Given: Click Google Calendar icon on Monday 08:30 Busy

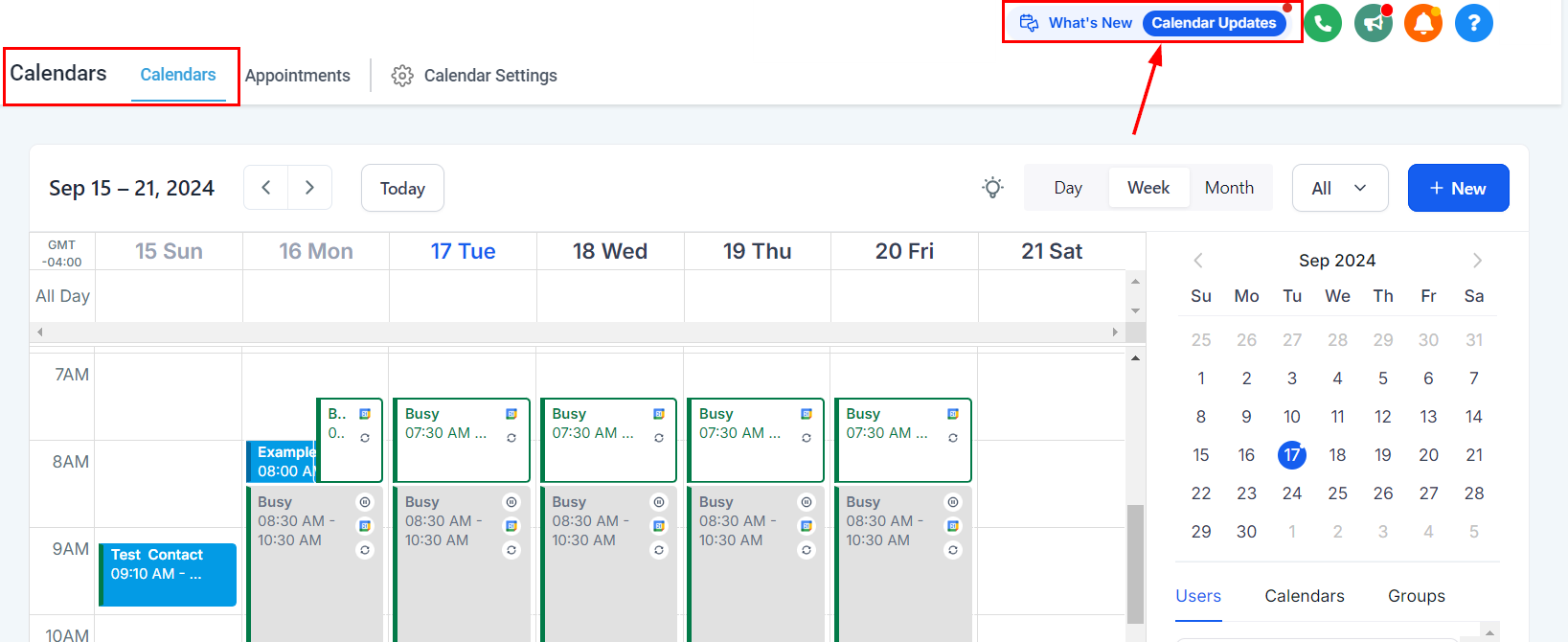Looking at the screenshot, I should tap(365, 526).
